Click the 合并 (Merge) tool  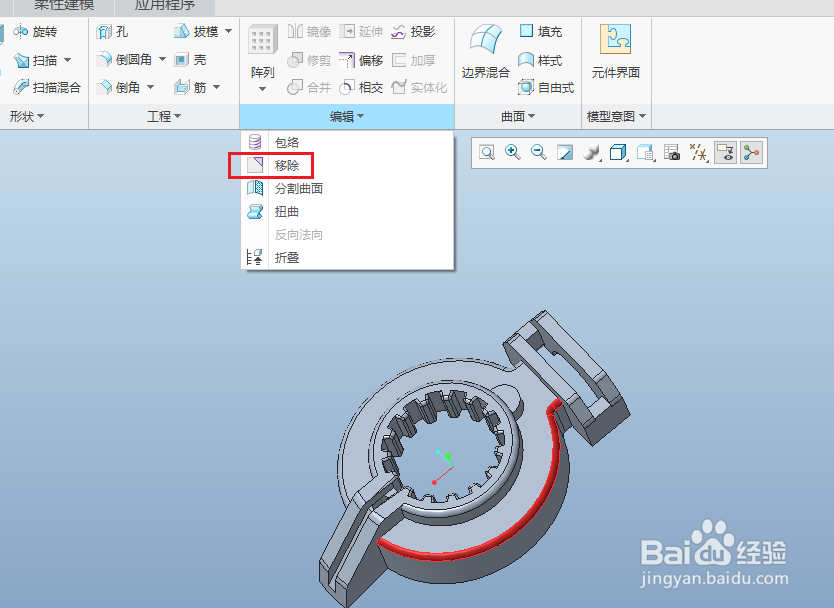309,87
